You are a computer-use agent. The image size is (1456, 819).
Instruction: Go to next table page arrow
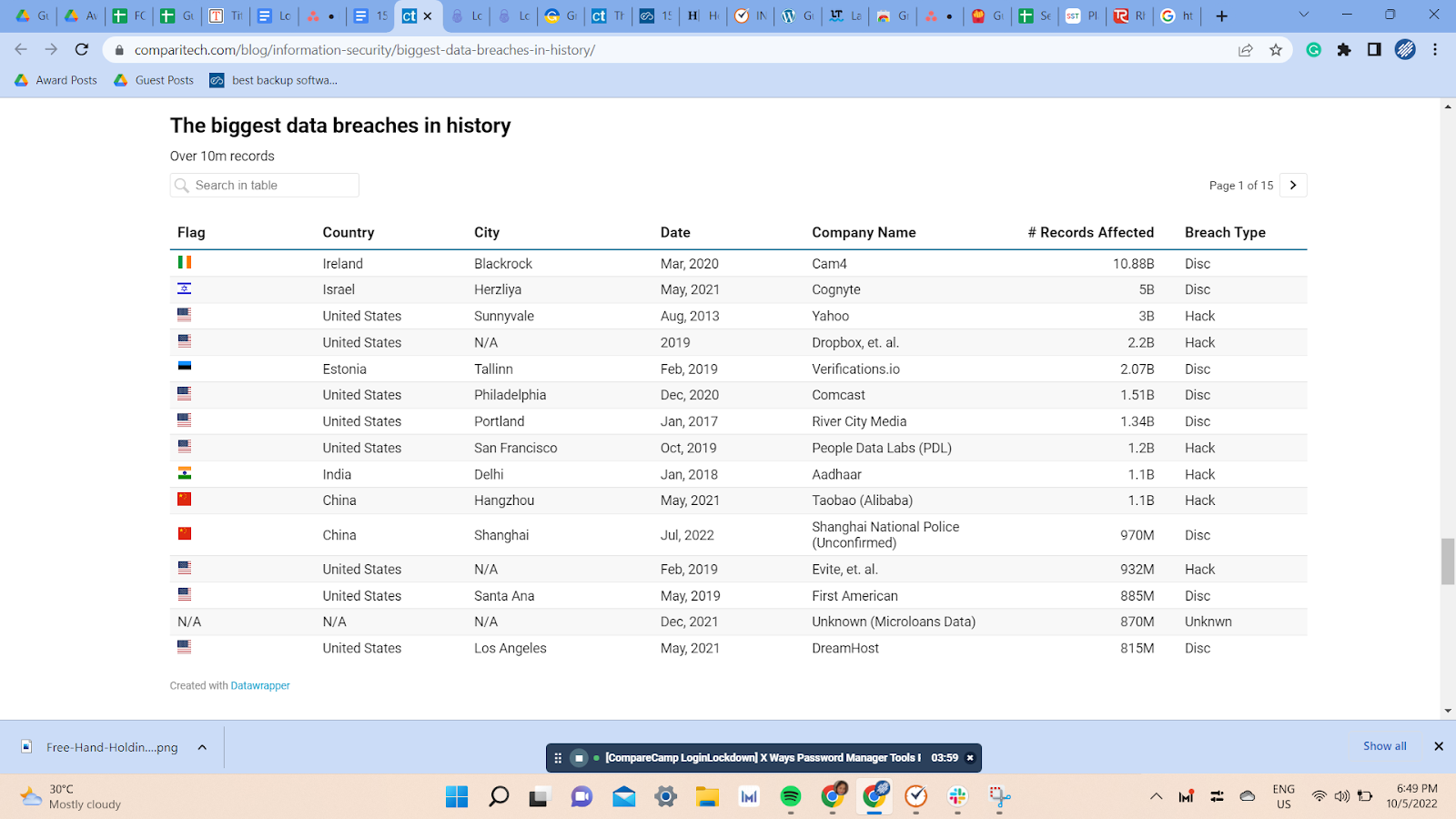point(1293,185)
